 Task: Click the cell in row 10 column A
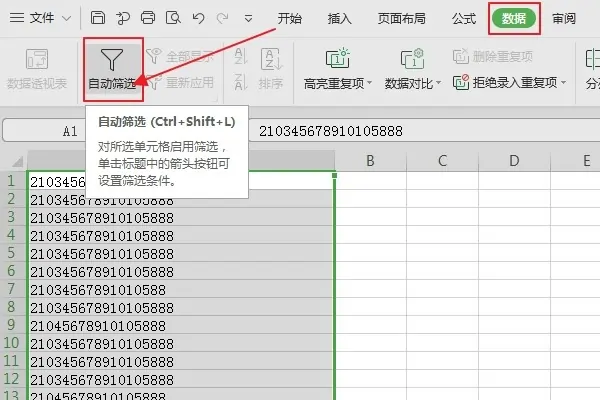pyautogui.click(x=181, y=343)
